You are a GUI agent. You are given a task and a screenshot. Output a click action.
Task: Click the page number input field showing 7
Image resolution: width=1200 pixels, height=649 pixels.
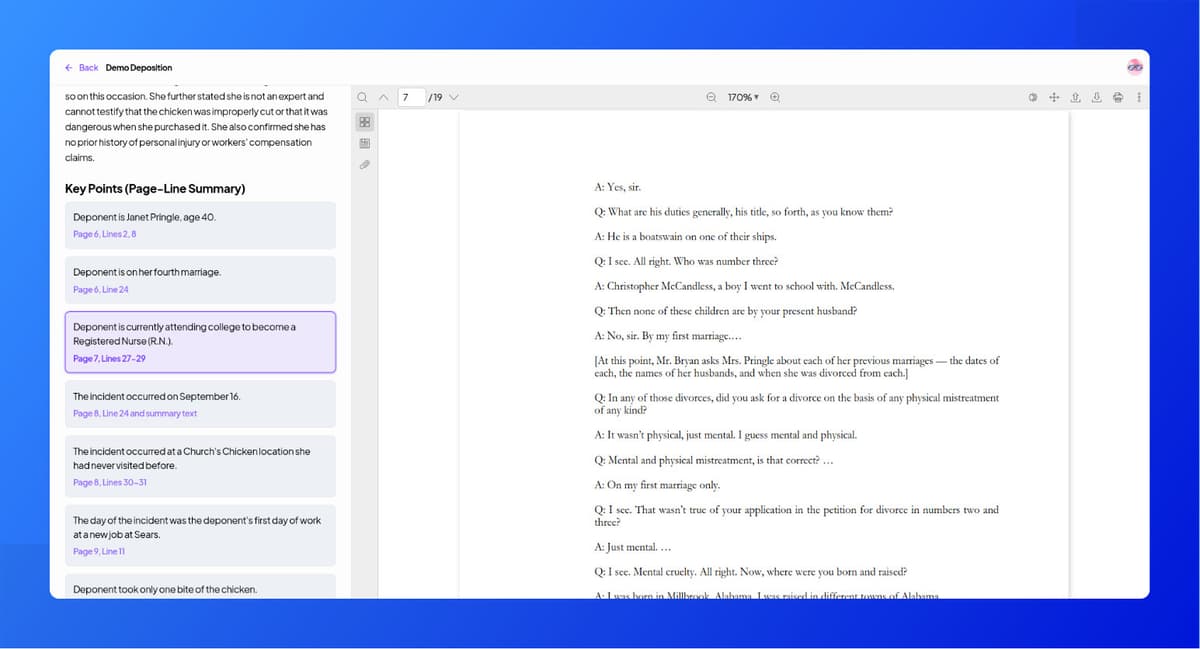410,97
